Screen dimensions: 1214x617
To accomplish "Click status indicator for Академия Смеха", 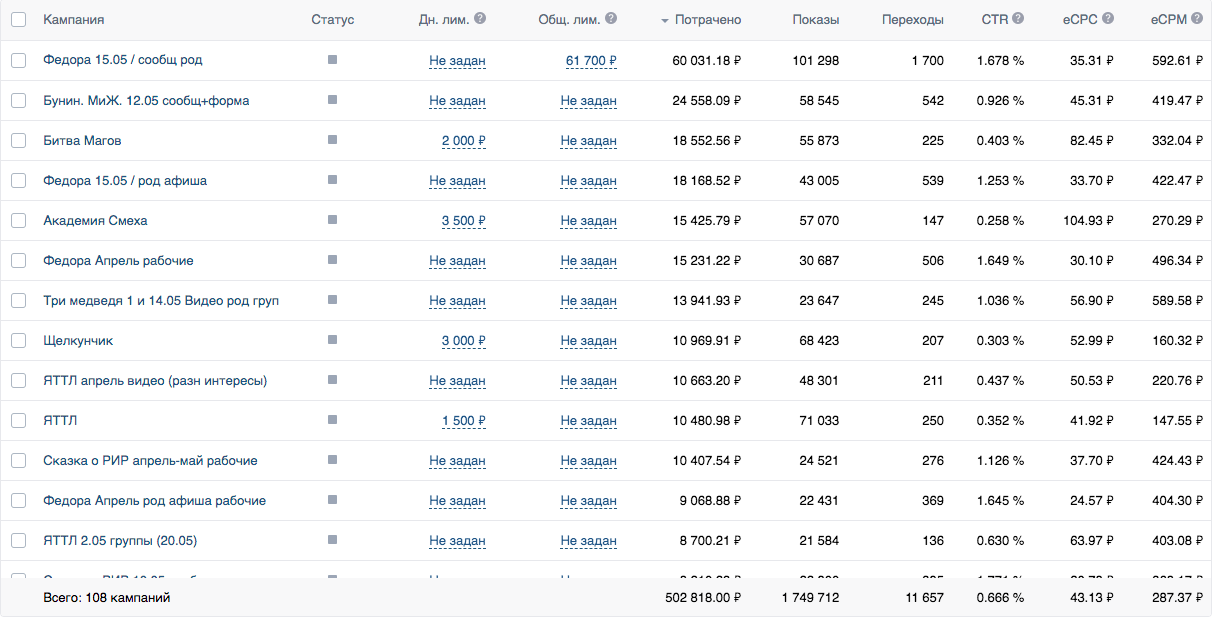I will point(332,220).
